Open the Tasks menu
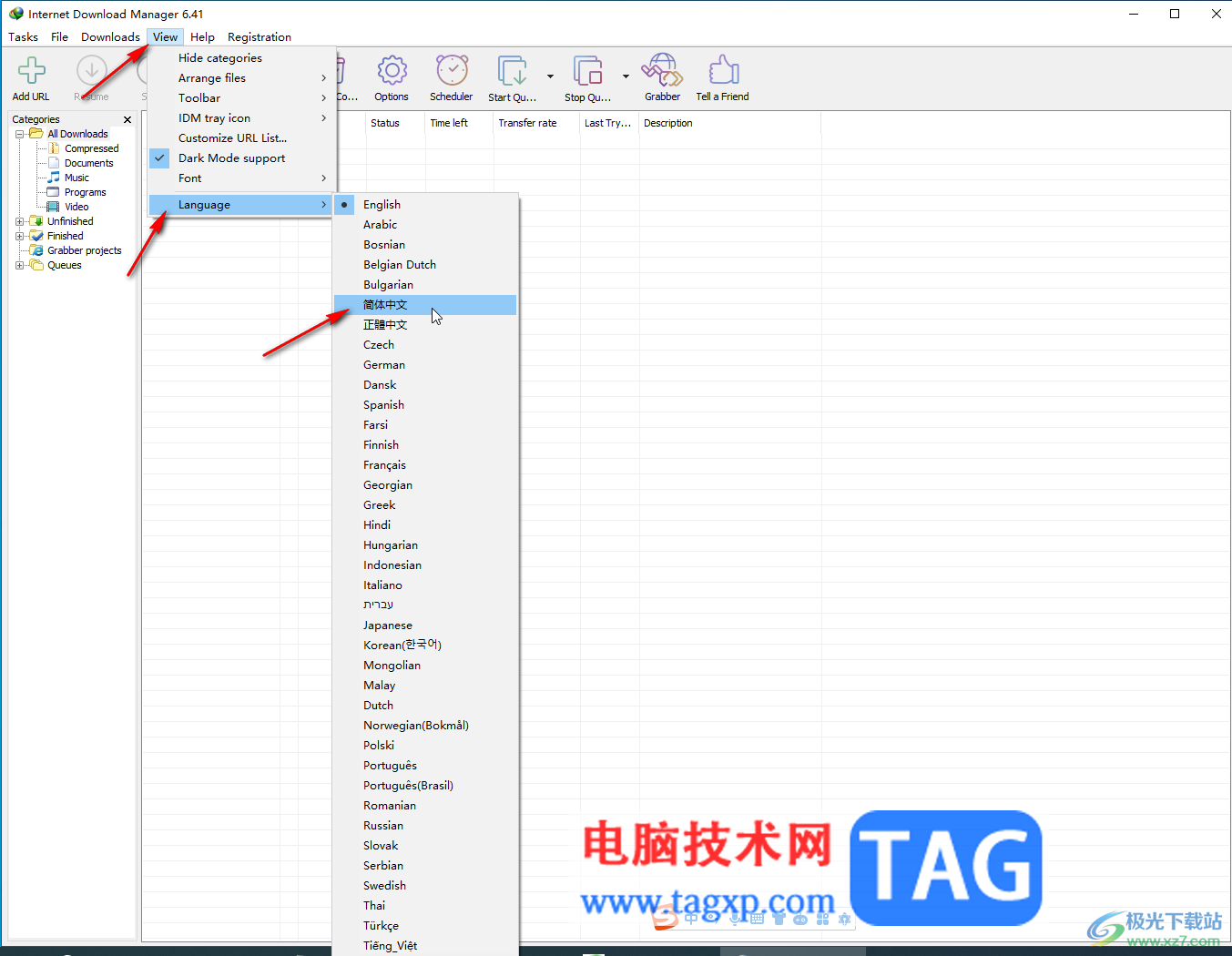The height and width of the screenshot is (956, 1232). 24,37
